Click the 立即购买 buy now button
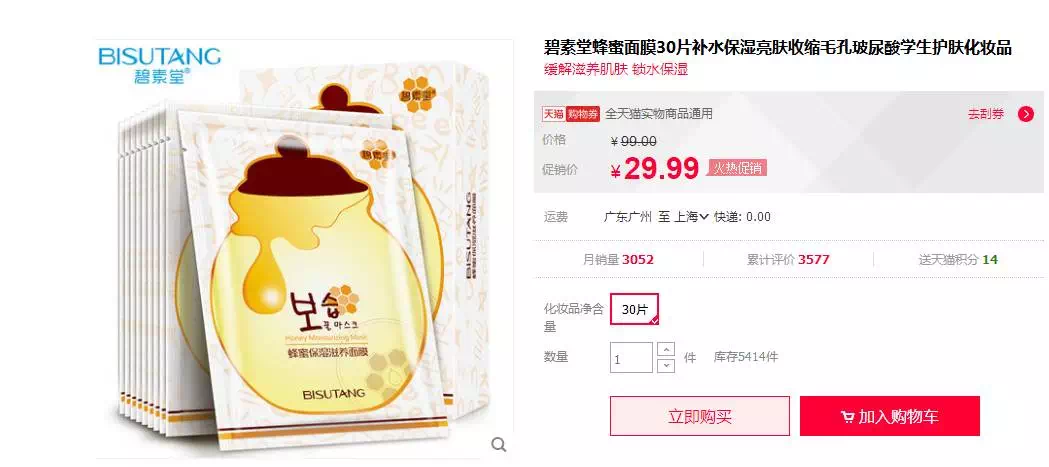Viewport: 1049px width, 467px height. point(700,416)
